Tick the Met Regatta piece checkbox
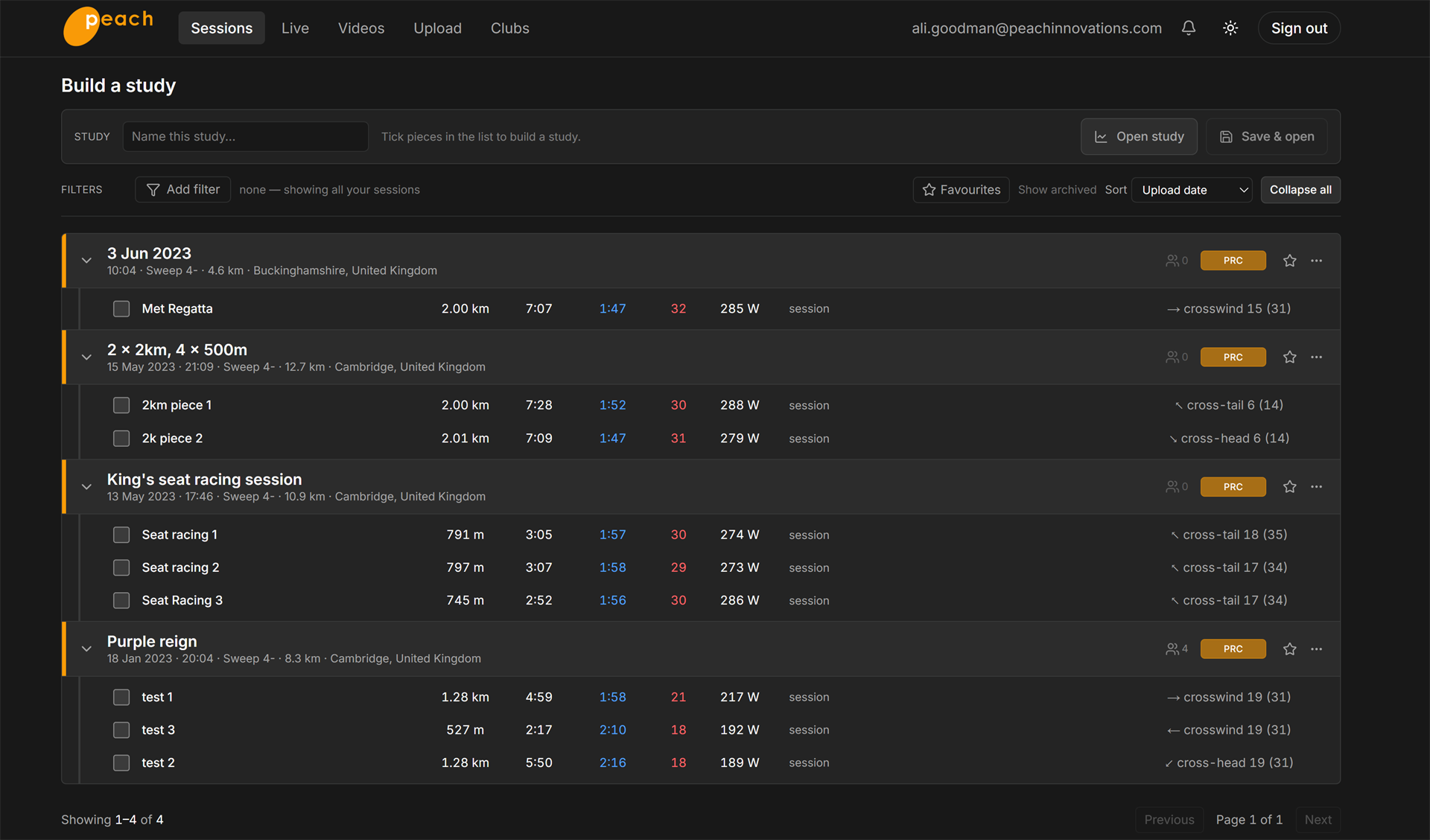 click(121, 309)
